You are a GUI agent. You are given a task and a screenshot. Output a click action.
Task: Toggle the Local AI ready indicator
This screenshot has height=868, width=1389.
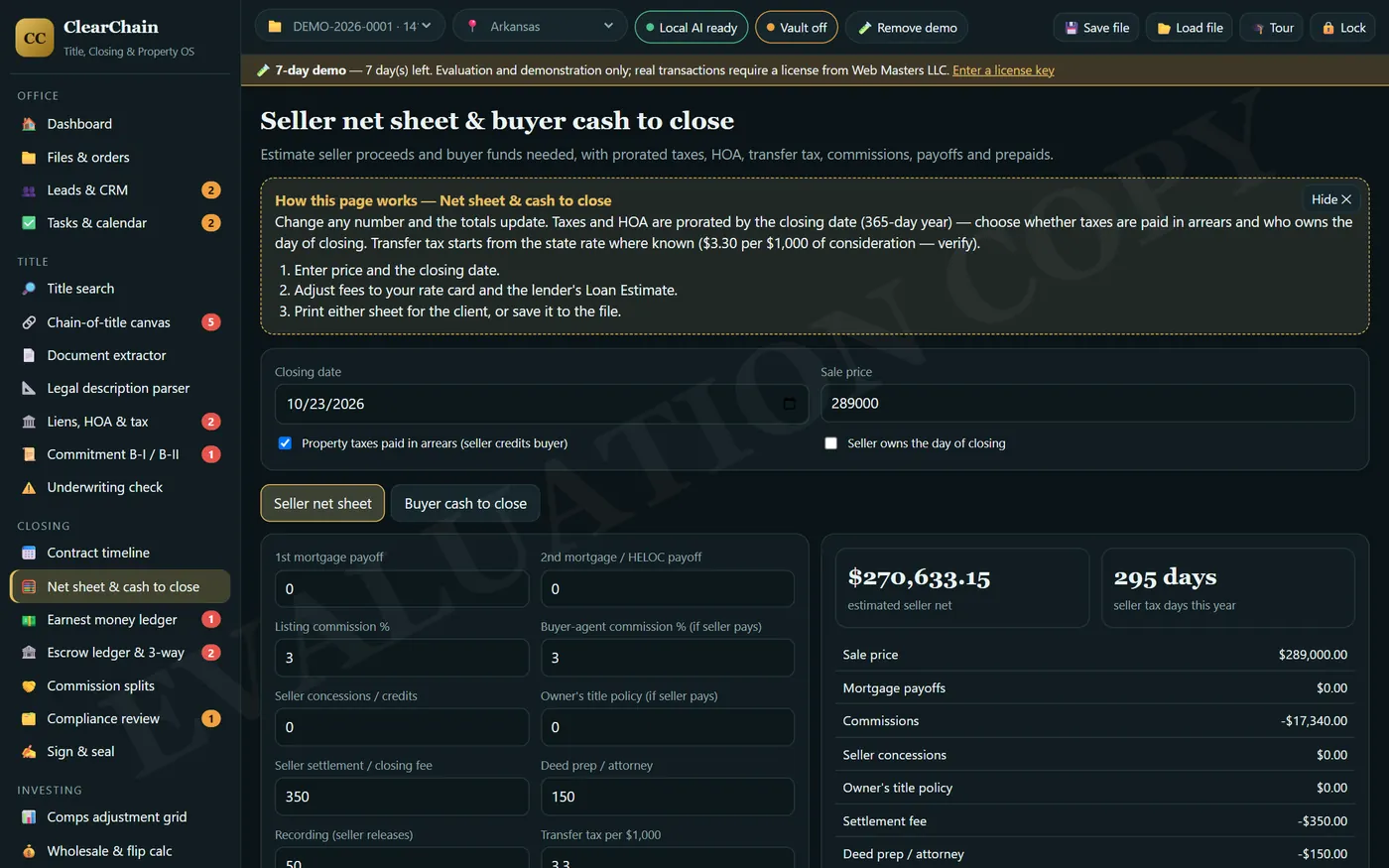tap(692, 27)
